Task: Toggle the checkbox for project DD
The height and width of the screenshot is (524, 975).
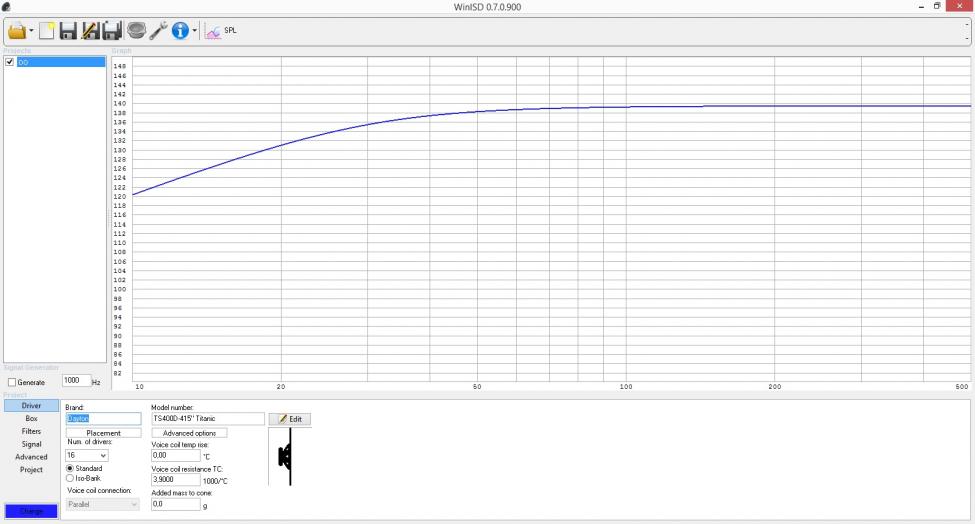Action: pos(9,62)
